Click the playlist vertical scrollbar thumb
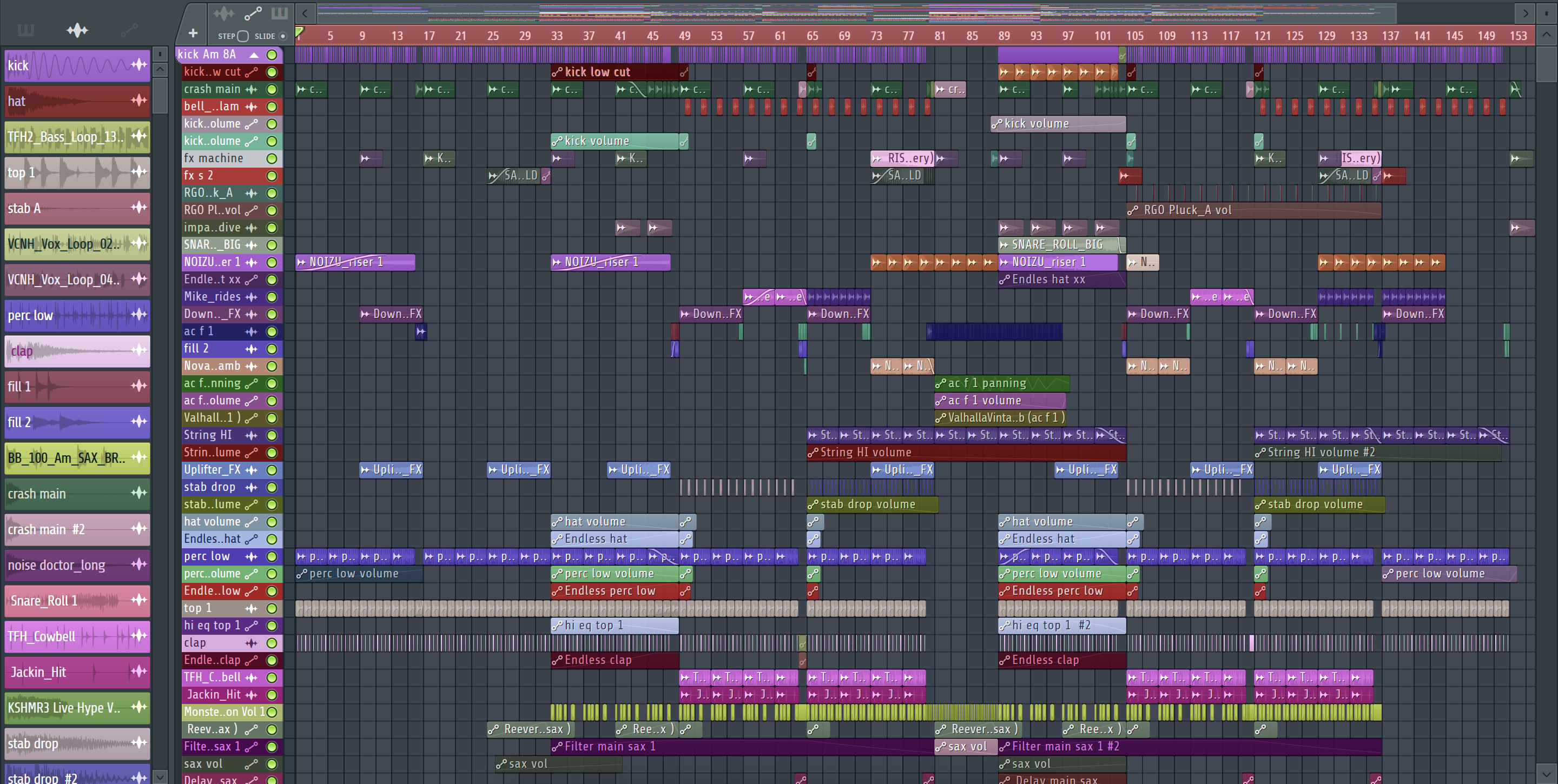The image size is (1558, 784). tap(1547, 64)
